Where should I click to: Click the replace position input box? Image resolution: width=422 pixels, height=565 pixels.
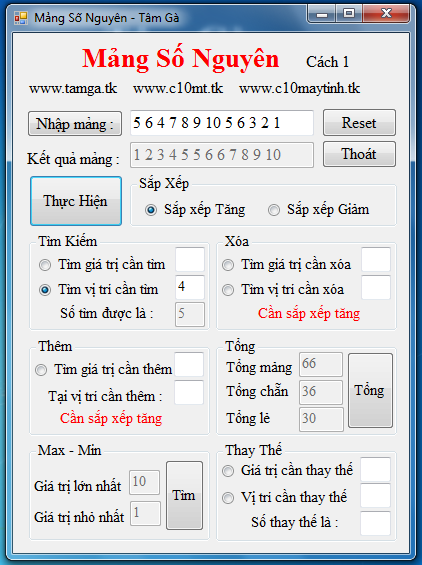click(x=376, y=496)
